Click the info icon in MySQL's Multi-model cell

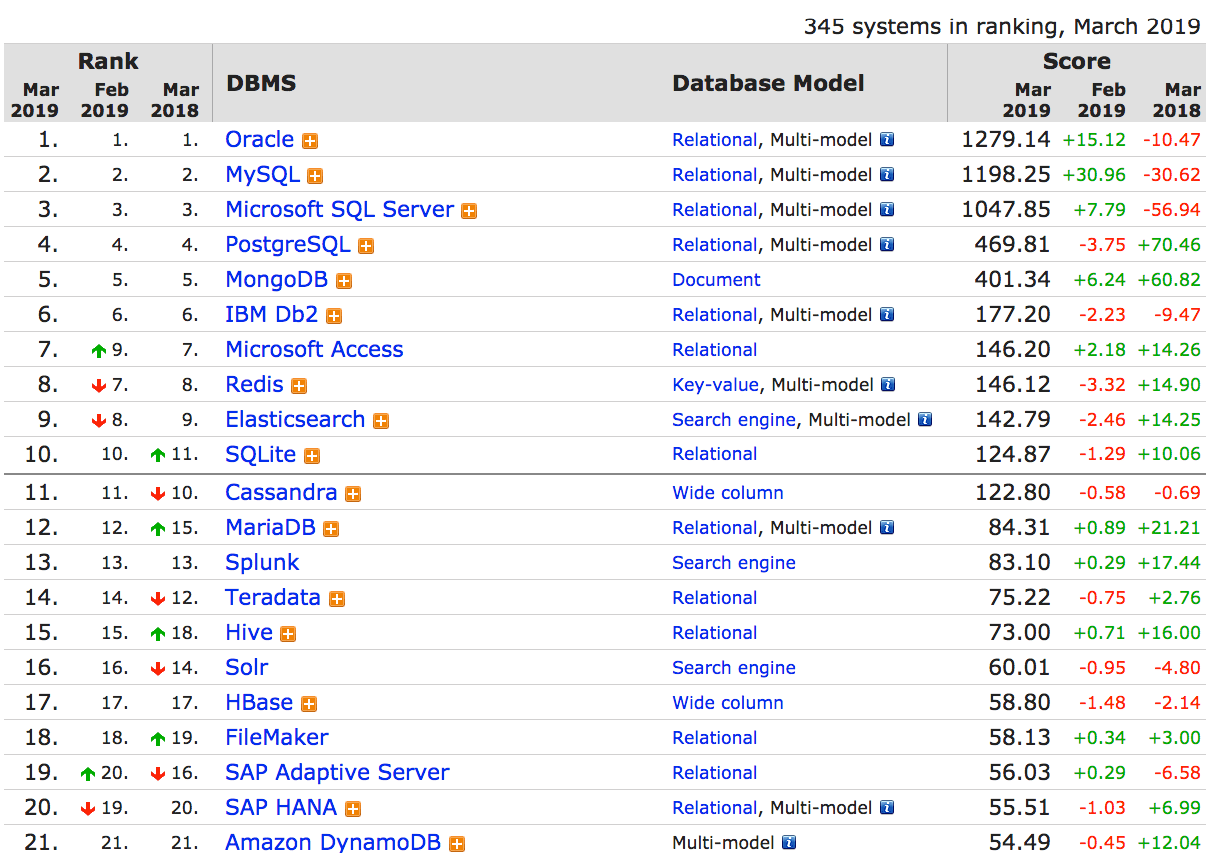tap(887, 175)
